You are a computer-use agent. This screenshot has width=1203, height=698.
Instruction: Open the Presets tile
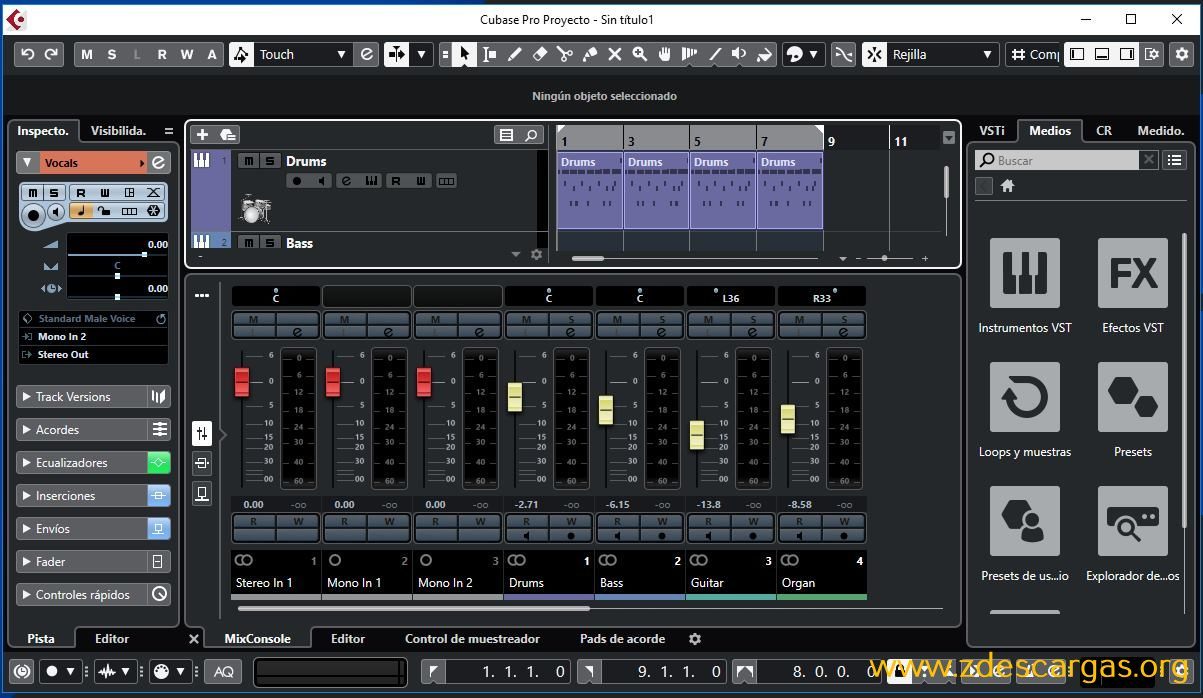click(1133, 397)
